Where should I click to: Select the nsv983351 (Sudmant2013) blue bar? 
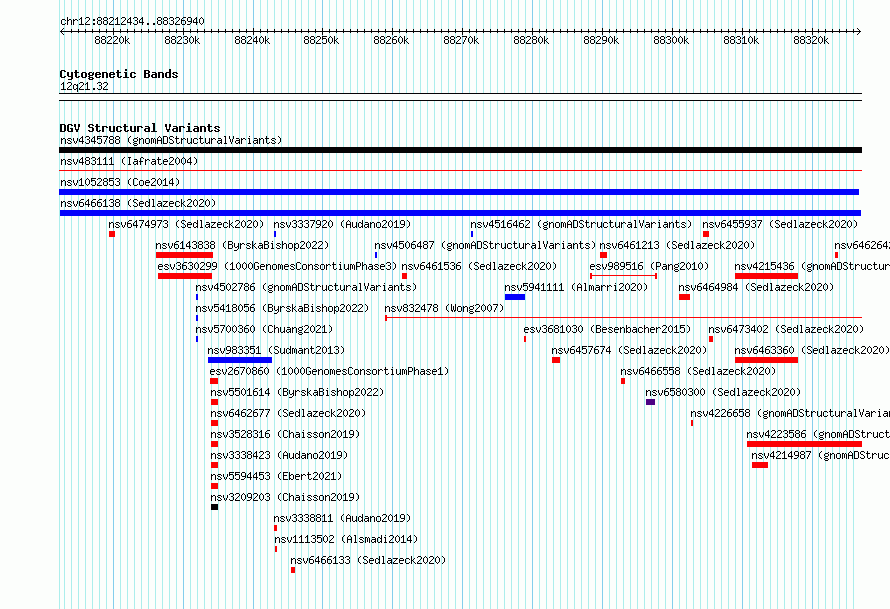(x=240, y=360)
